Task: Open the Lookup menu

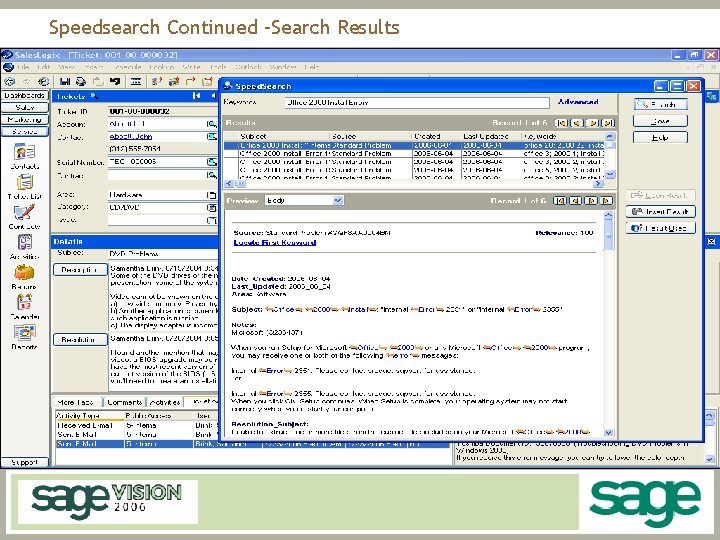Action: coord(161,67)
